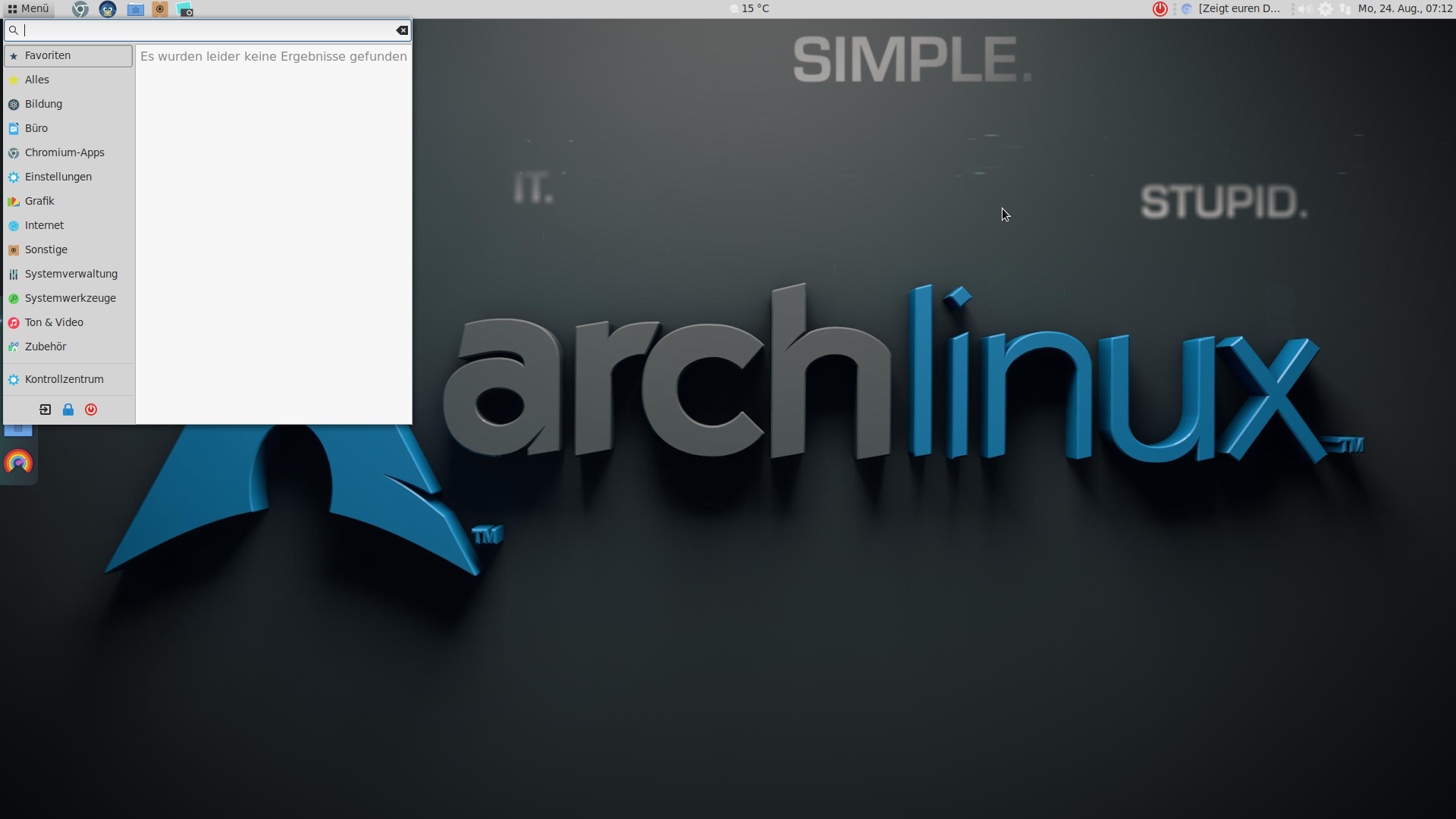This screenshot has width=1456, height=819.
Task: Open the volume control tray icon
Action: pos(1305,9)
